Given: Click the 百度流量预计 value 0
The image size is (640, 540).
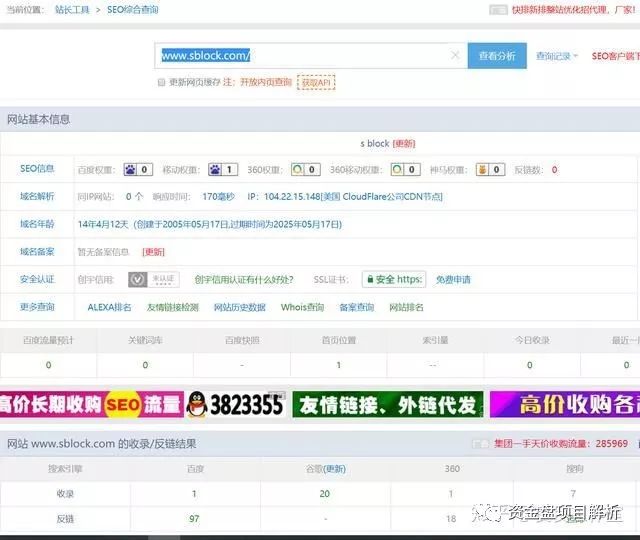Looking at the screenshot, I should (x=49, y=365).
